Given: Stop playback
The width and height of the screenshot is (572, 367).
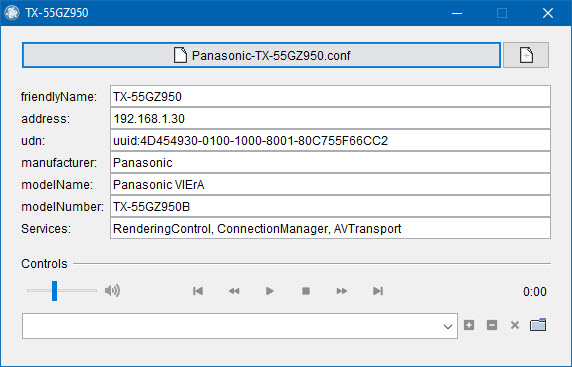Looking at the screenshot, I should click(x=306, y=291).
